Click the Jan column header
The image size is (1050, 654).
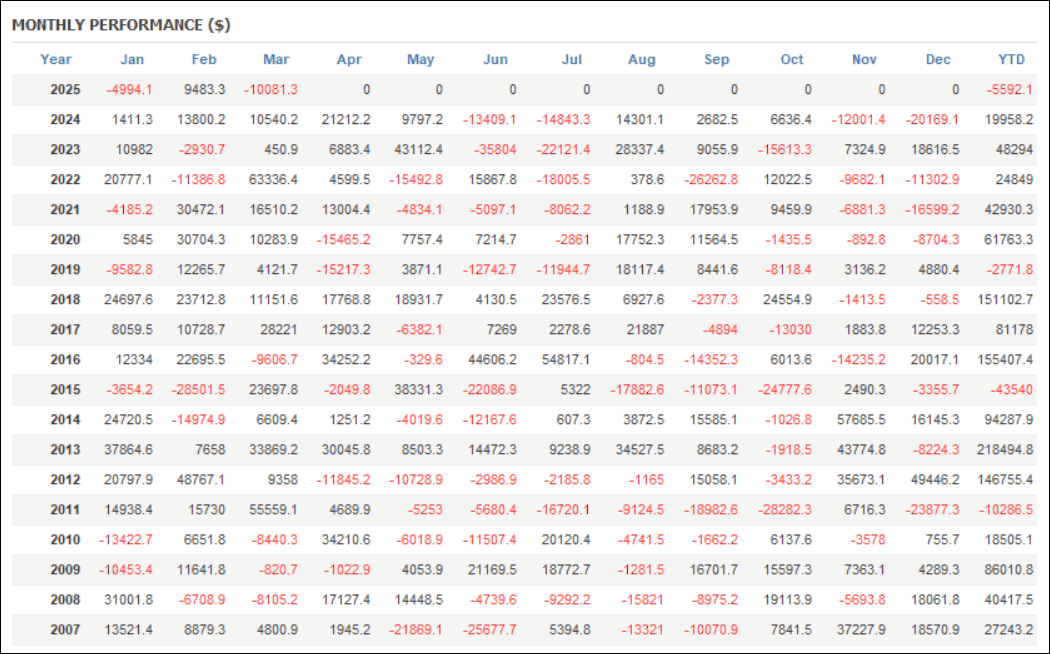[132, 60]
